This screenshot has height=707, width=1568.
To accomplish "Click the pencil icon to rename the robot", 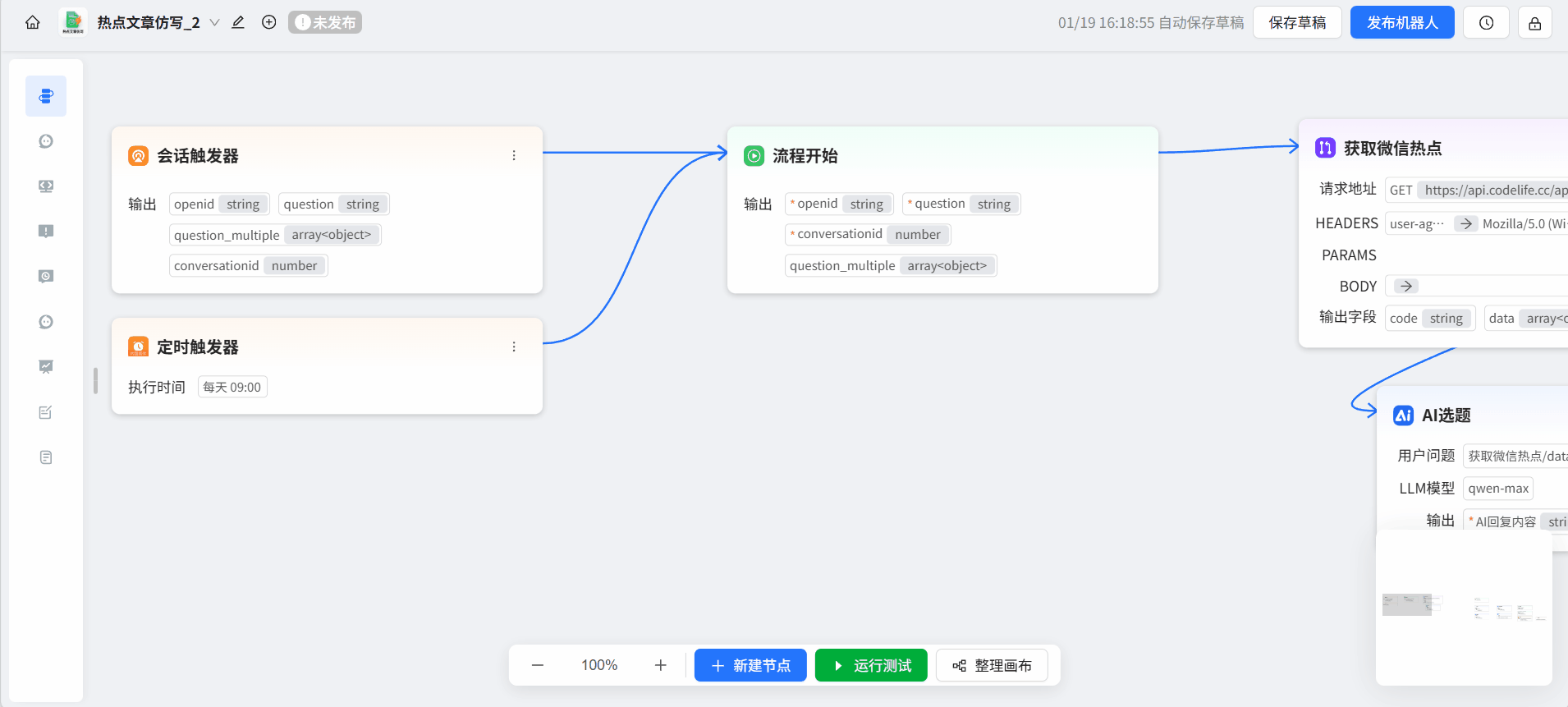I will pos(238,22).
